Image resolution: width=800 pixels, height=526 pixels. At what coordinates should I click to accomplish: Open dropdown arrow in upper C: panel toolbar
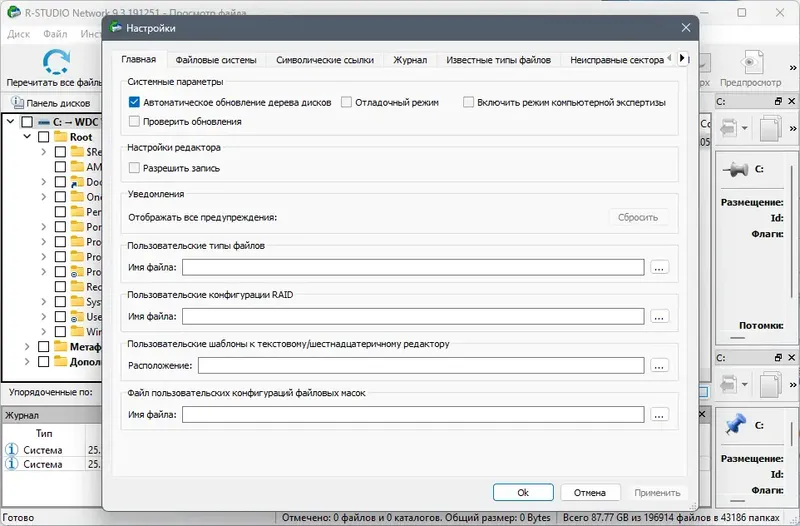744,128
